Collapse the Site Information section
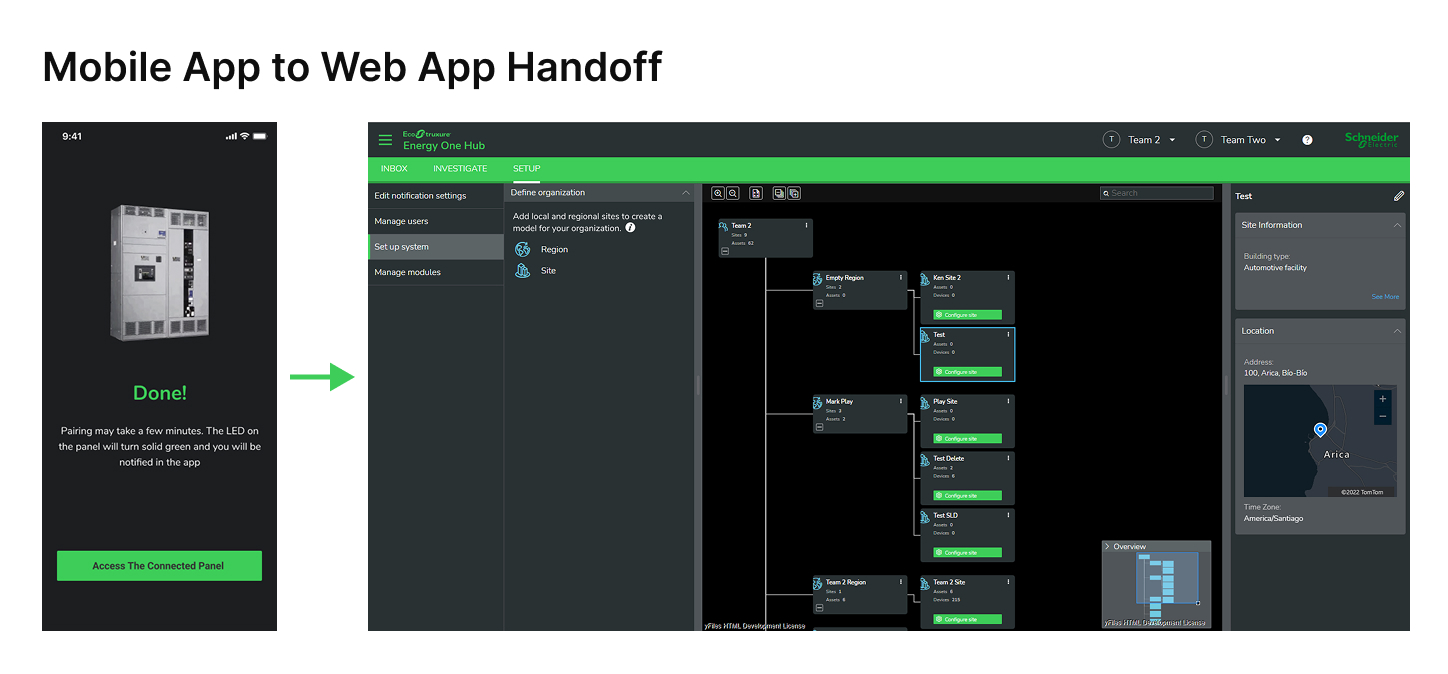This screenshot has height=674, width=1448. (1396, 225)
